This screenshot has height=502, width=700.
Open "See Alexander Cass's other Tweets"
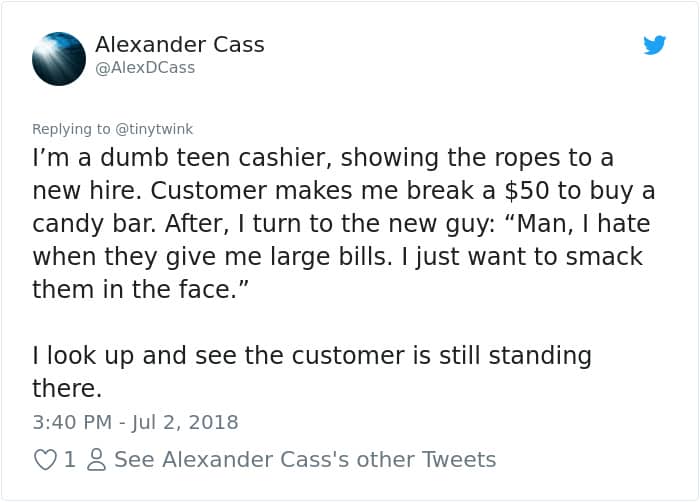305,460
